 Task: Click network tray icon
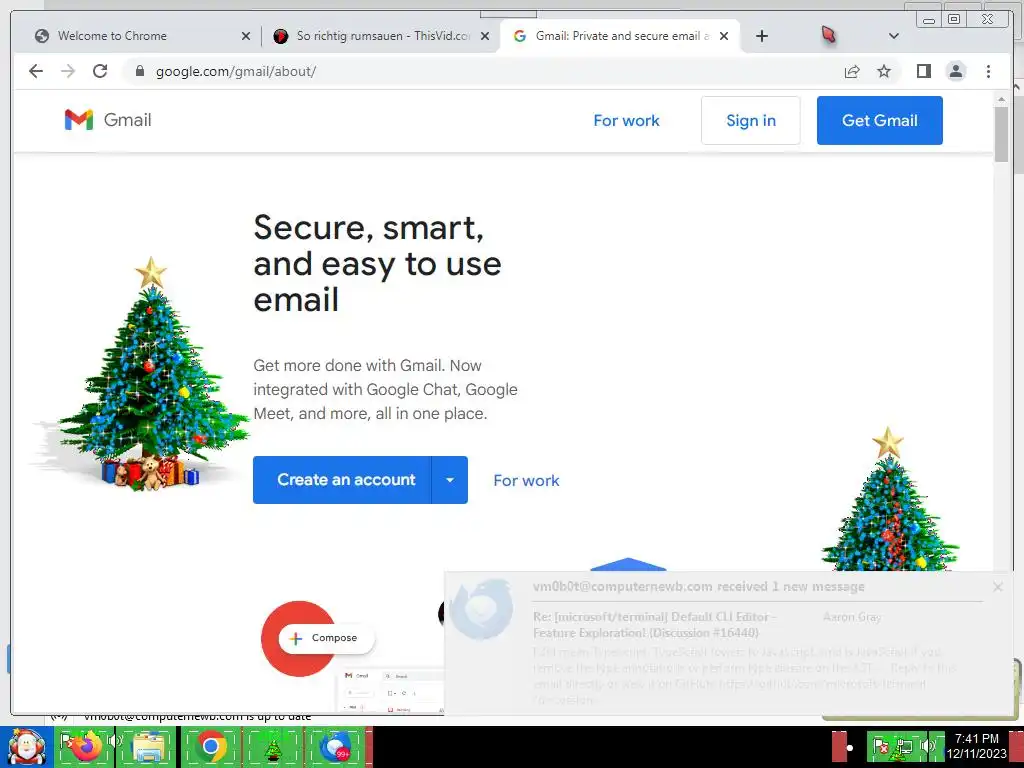tap(904, 747)
